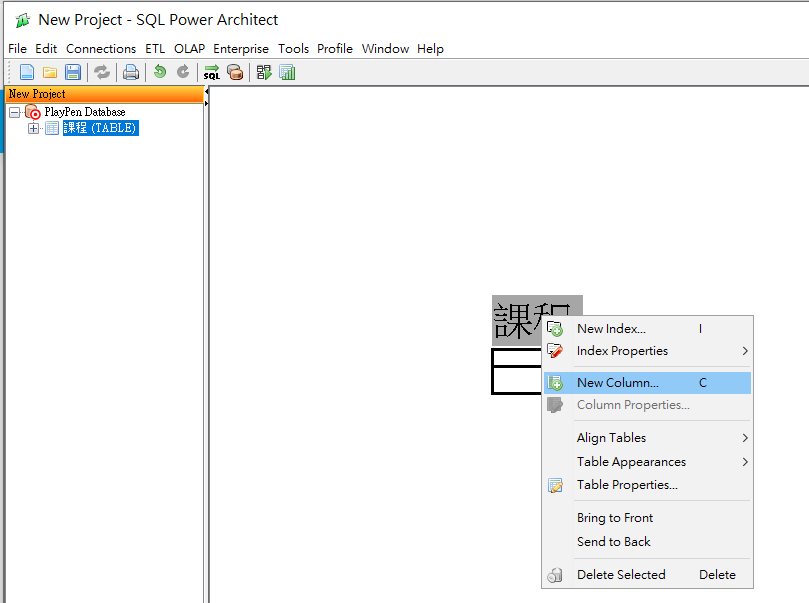This screenshot has height=603, width=809.
Task: Click the New Column icon in context menu
Action: point(555,383)
